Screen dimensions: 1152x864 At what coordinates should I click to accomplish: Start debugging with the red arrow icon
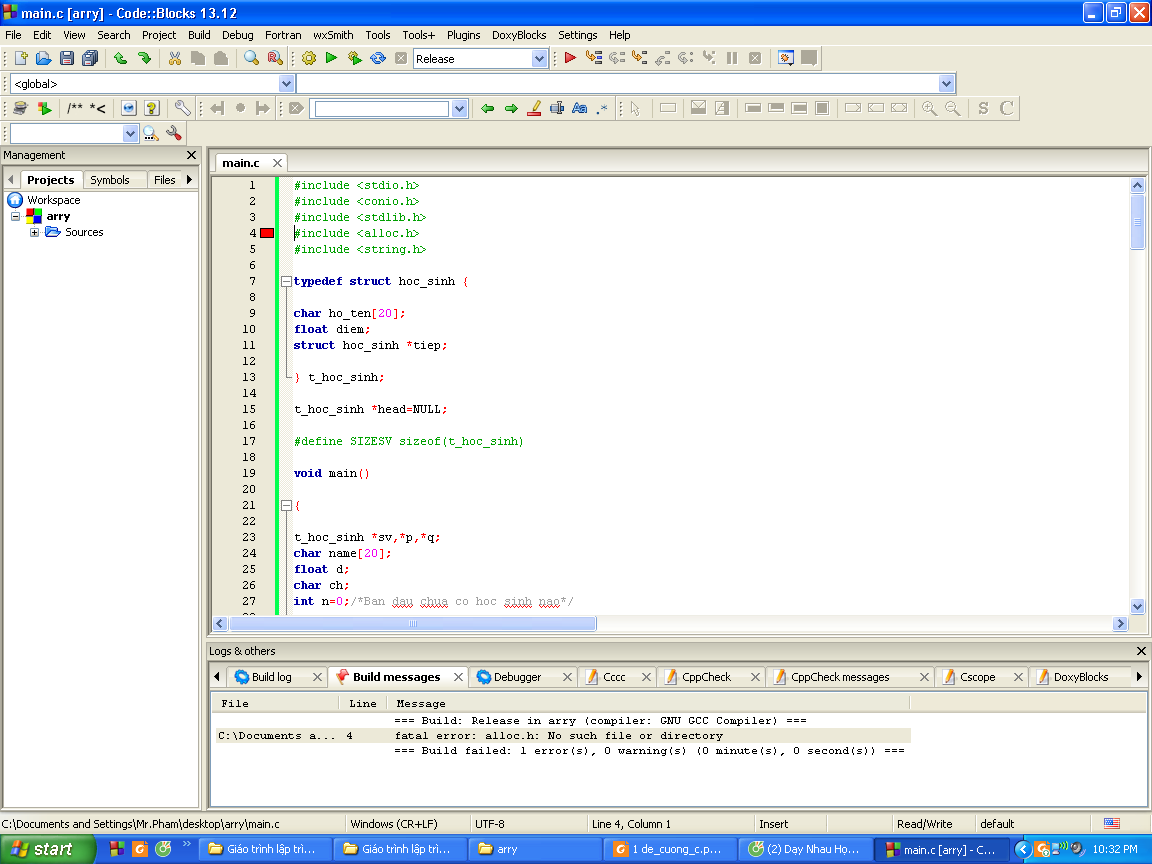coord(570,59)
